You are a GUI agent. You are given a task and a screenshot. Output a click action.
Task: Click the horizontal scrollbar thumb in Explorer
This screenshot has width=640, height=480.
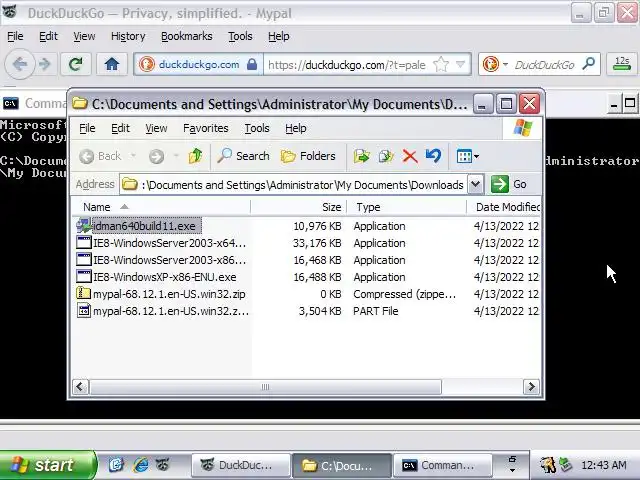pos(265,387)
